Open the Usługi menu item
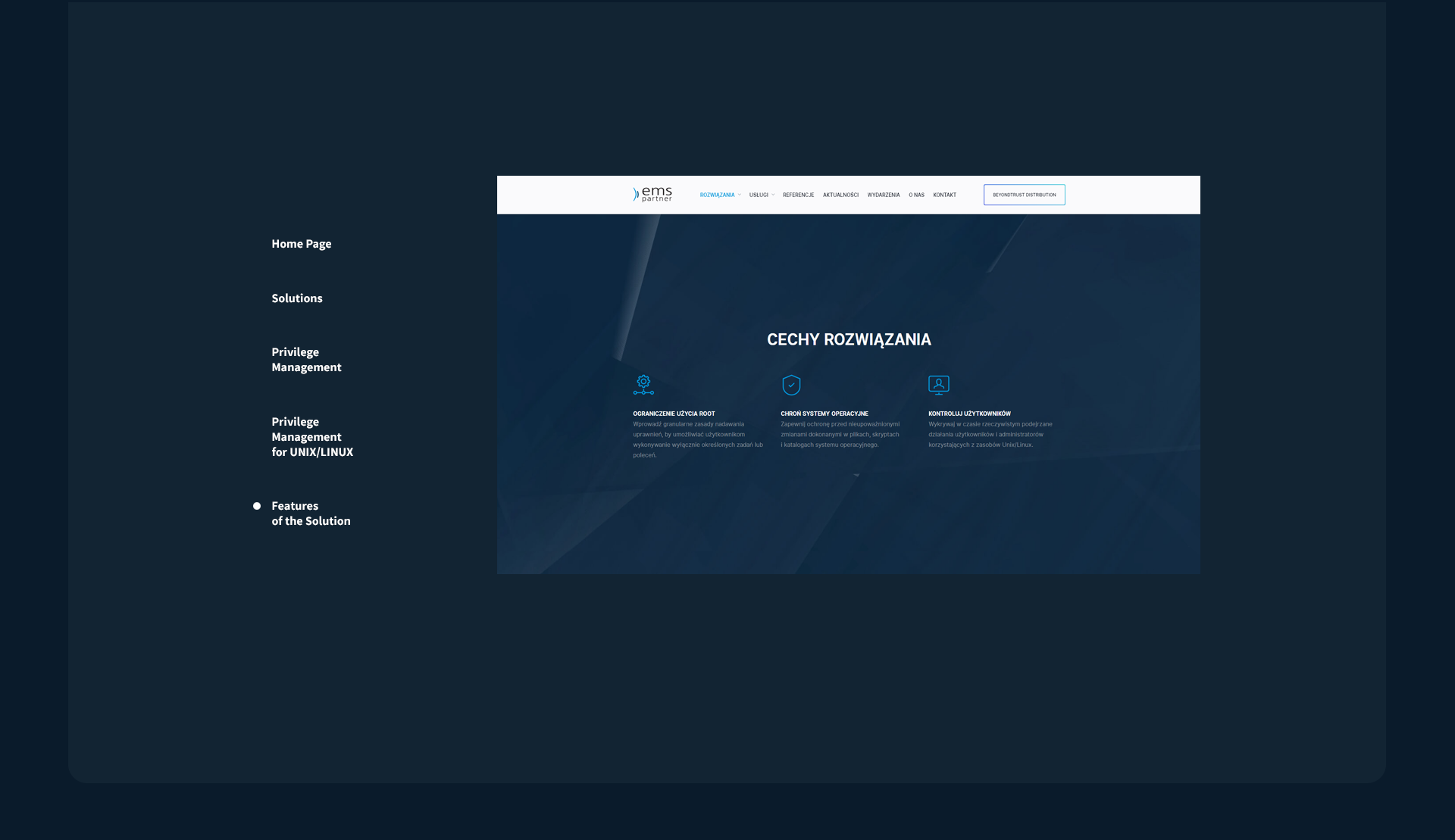This screenshot has width=1455, height=840. [759, 195]
